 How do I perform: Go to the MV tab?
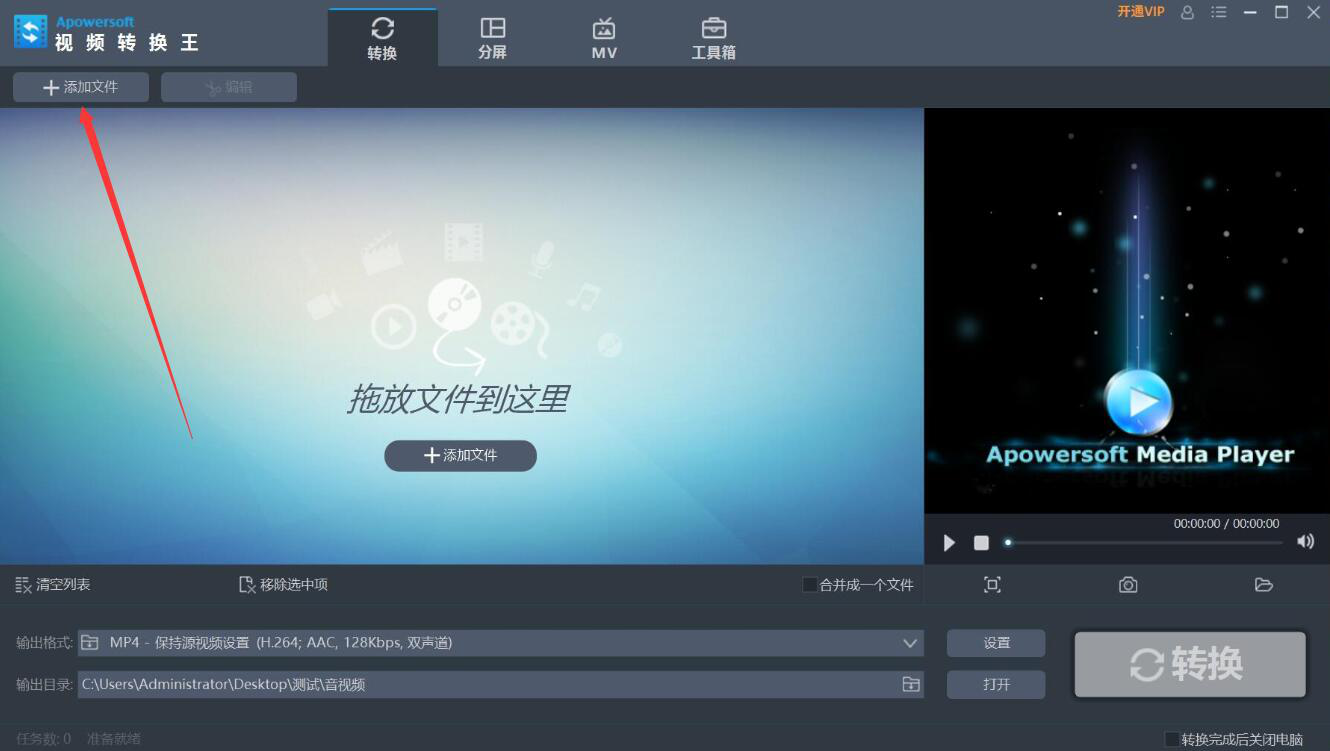click(x=604, y=38)
